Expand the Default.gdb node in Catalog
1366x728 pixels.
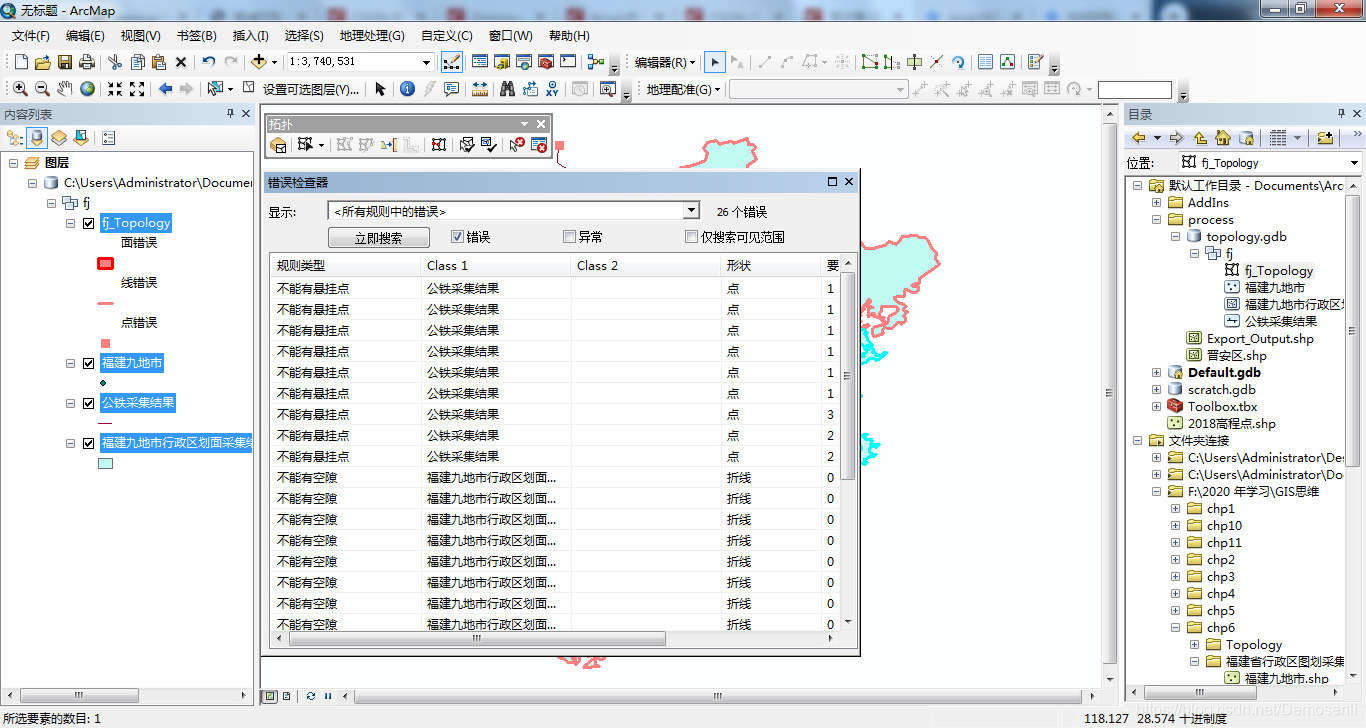(x=1157, y=373)
